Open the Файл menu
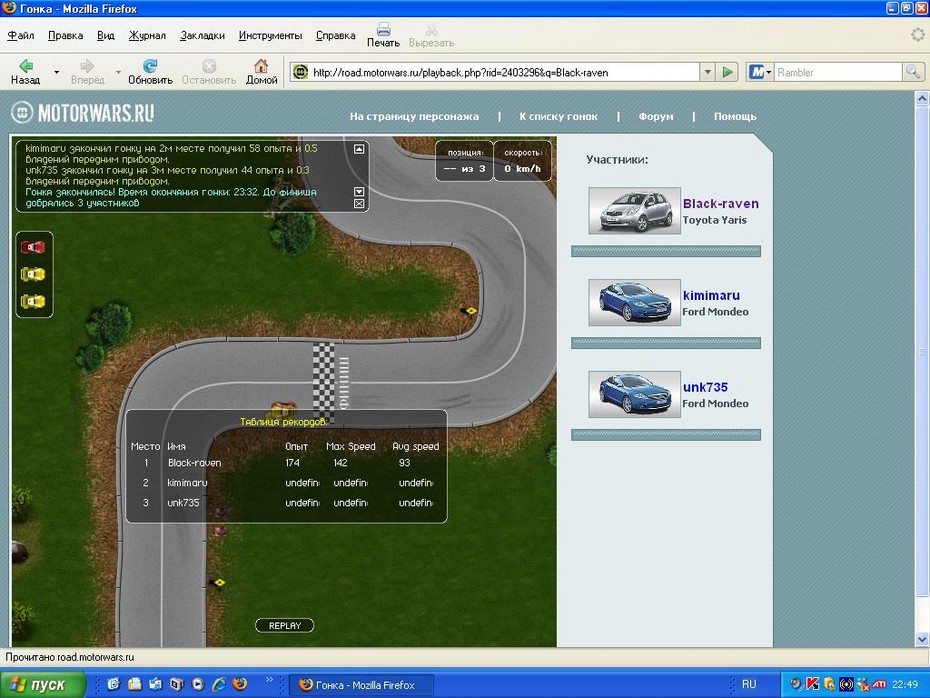This screenshot has height=698, width=930. pos(21,35)
